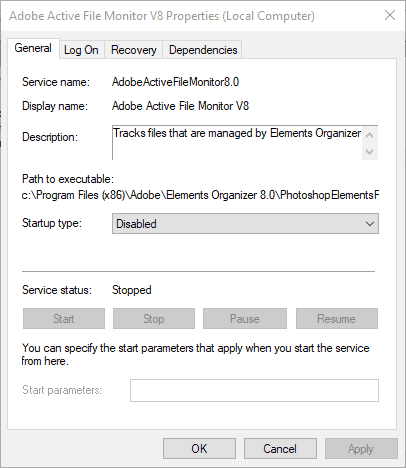Click the AdobeActiveFileMonitor8.0 service name value
The image size is (406, 468).
[x=175, y=82]
